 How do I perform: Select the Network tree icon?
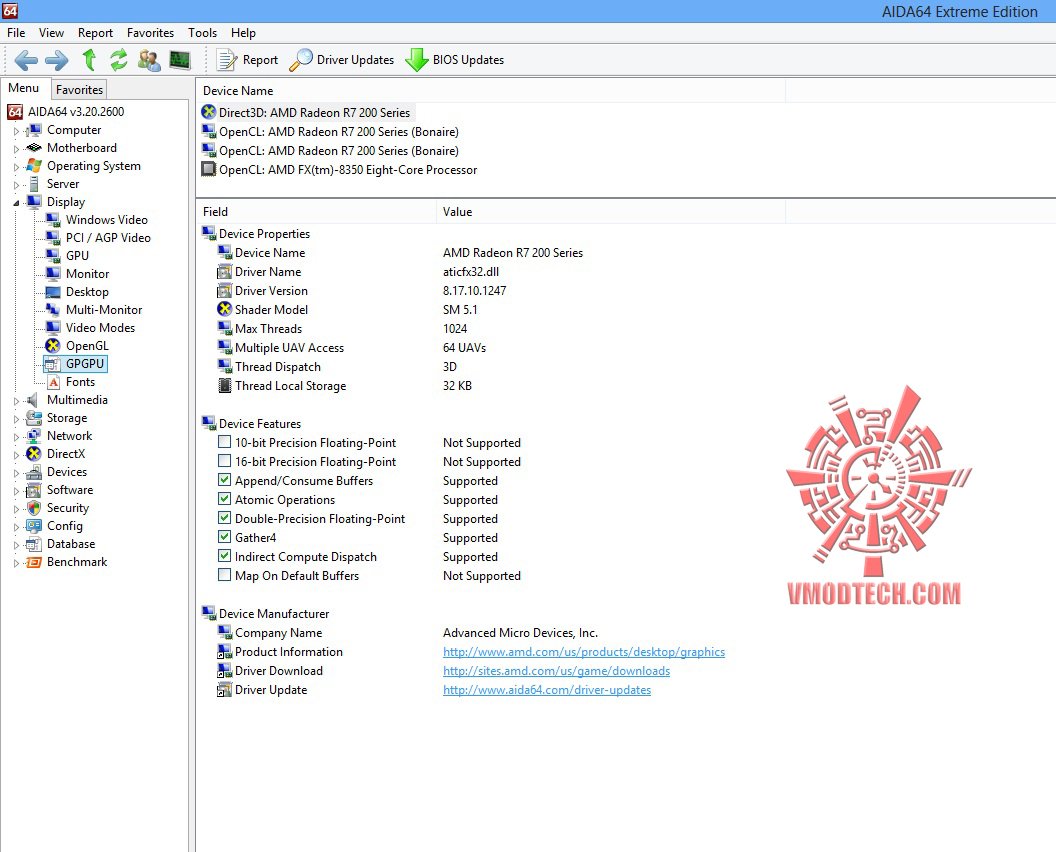coord(34,436)
